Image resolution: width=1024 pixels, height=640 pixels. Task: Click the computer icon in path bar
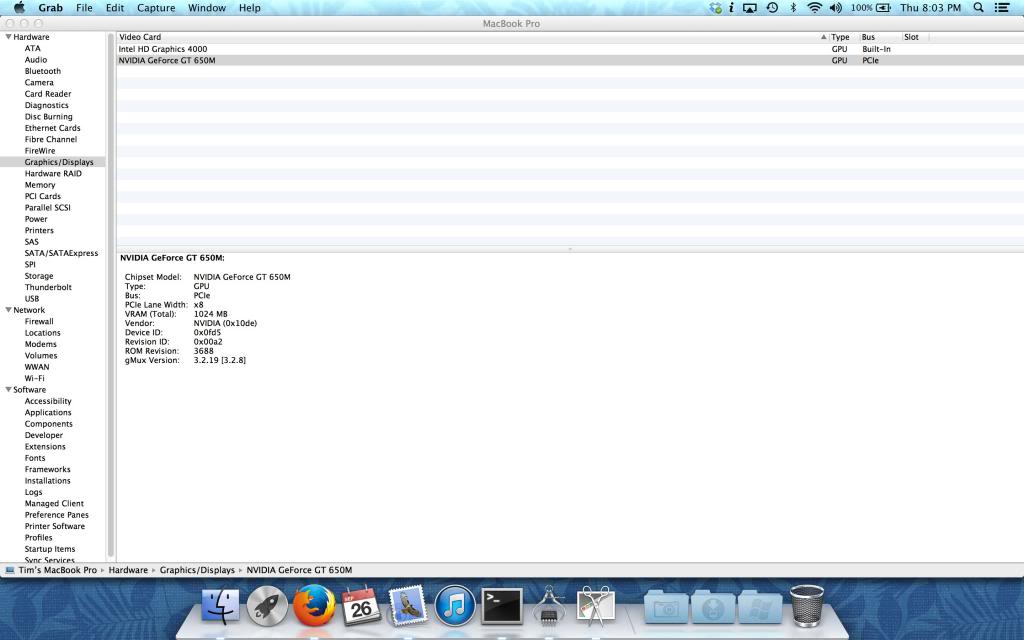10,570
